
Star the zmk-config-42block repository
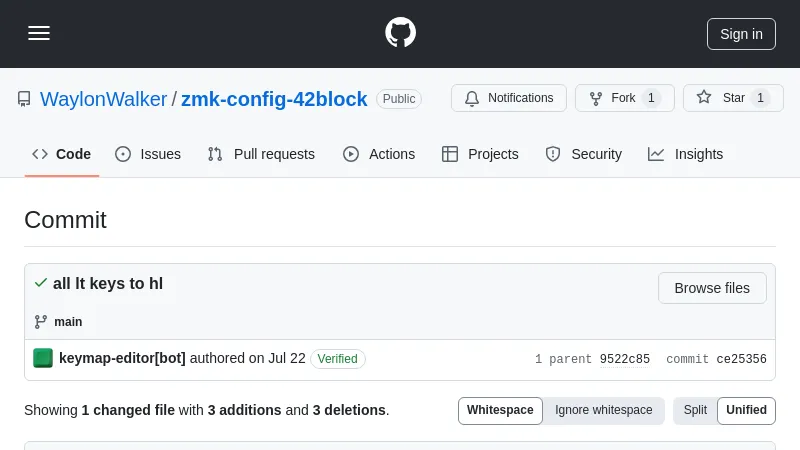(733, 98)
